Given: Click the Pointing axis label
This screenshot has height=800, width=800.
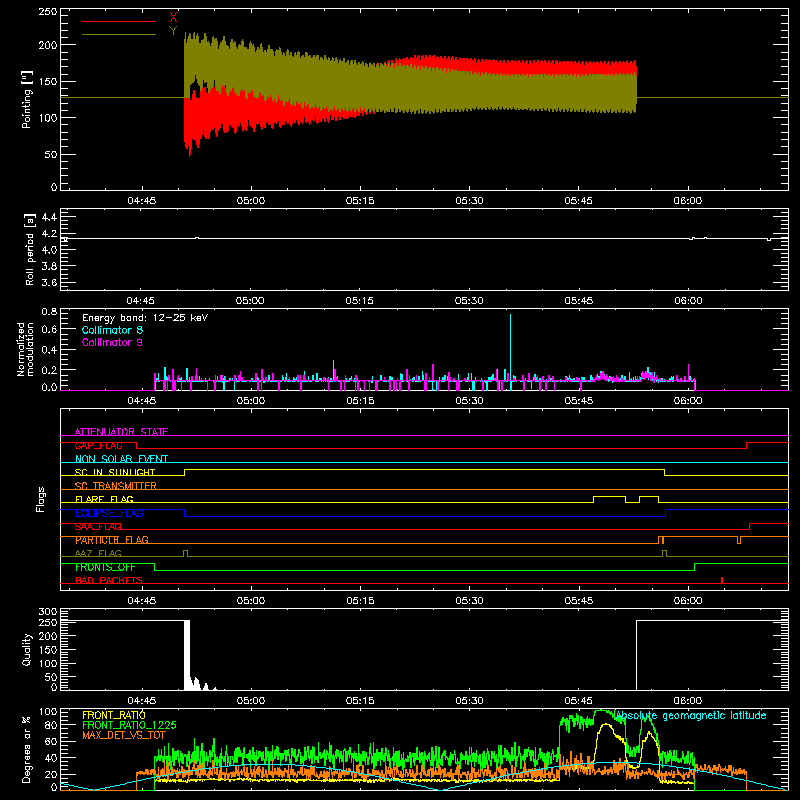Looking at the screenshot, I should coord(27,99).
